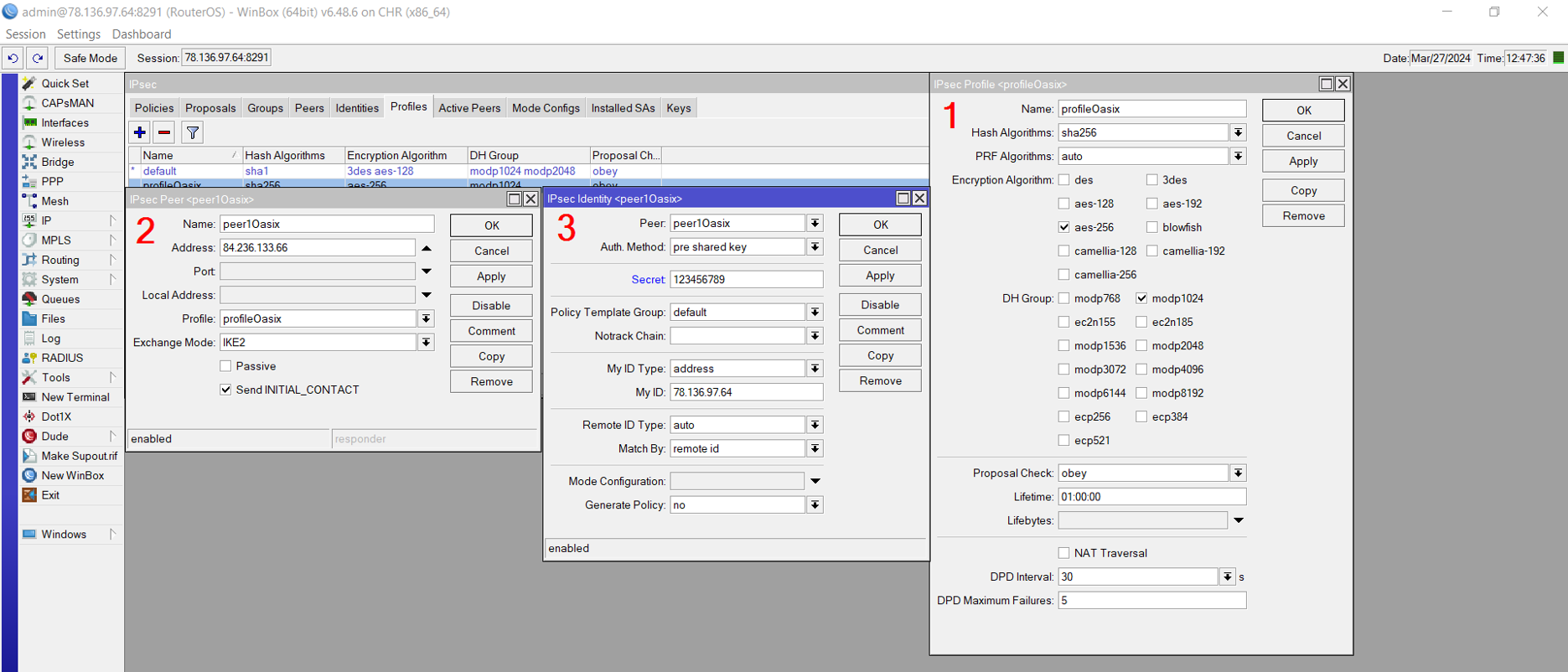Open the filter funnel icon in IPsec

pos(192,132)
